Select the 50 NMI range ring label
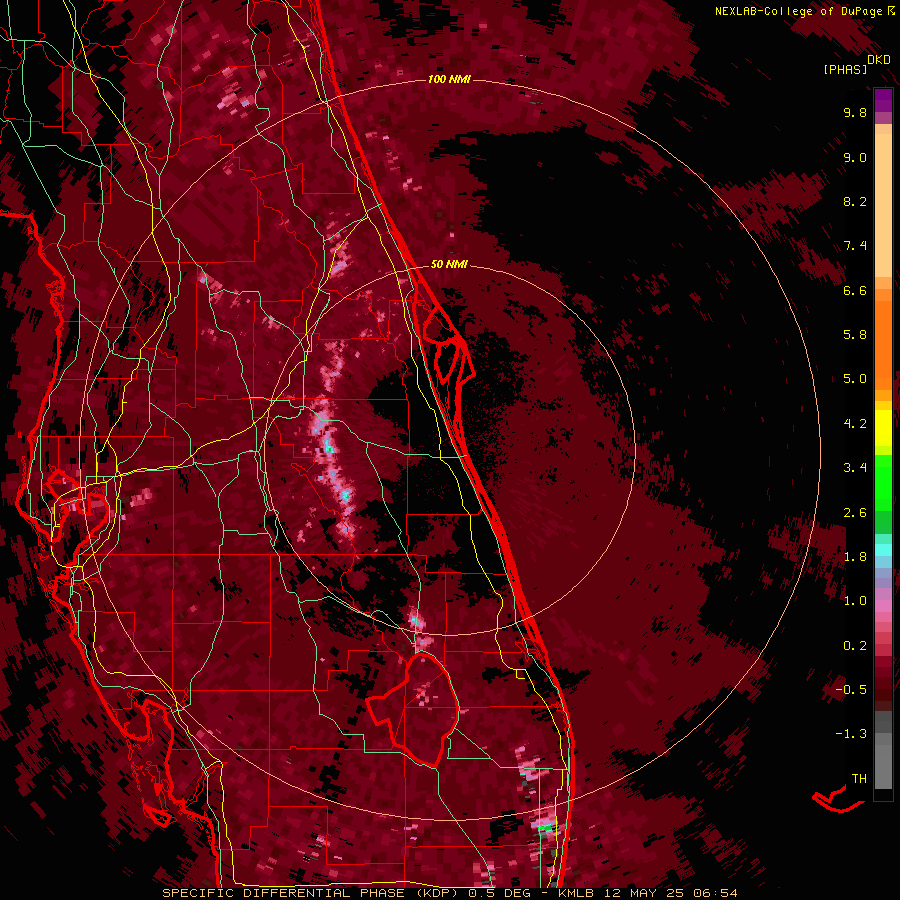The height and width of the screenshot is (900, 900). pyautogui.click(x=449, y=264)
